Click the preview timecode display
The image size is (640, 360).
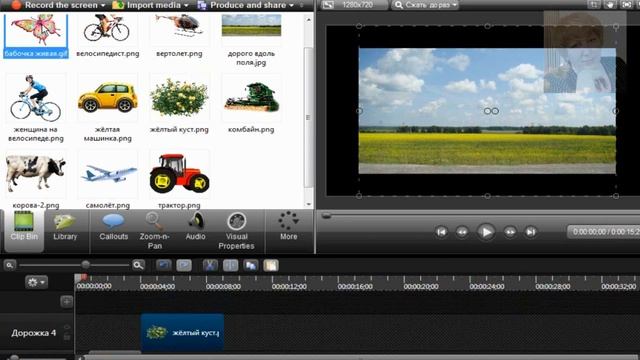(x=604, y=232)
